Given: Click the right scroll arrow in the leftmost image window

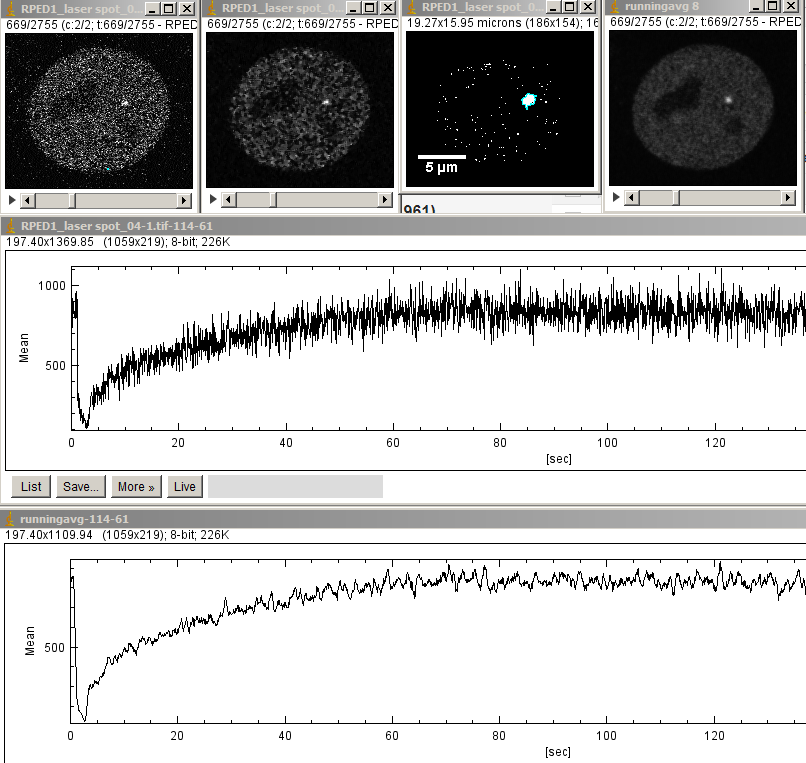Looking at the screenshot, I should pyautogui.click(x=184, y=200).
